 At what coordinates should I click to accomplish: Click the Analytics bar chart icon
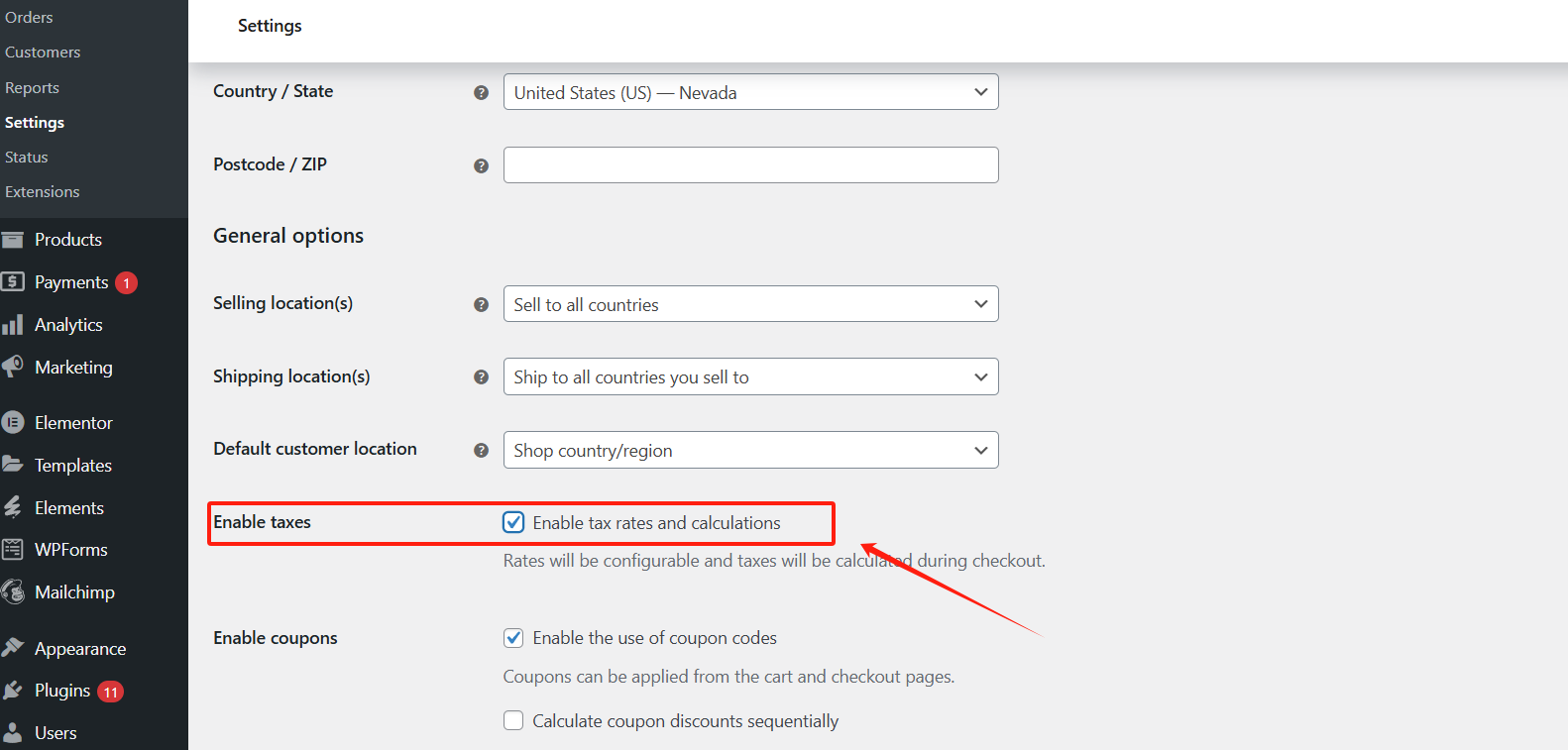[x=13, y=325]
